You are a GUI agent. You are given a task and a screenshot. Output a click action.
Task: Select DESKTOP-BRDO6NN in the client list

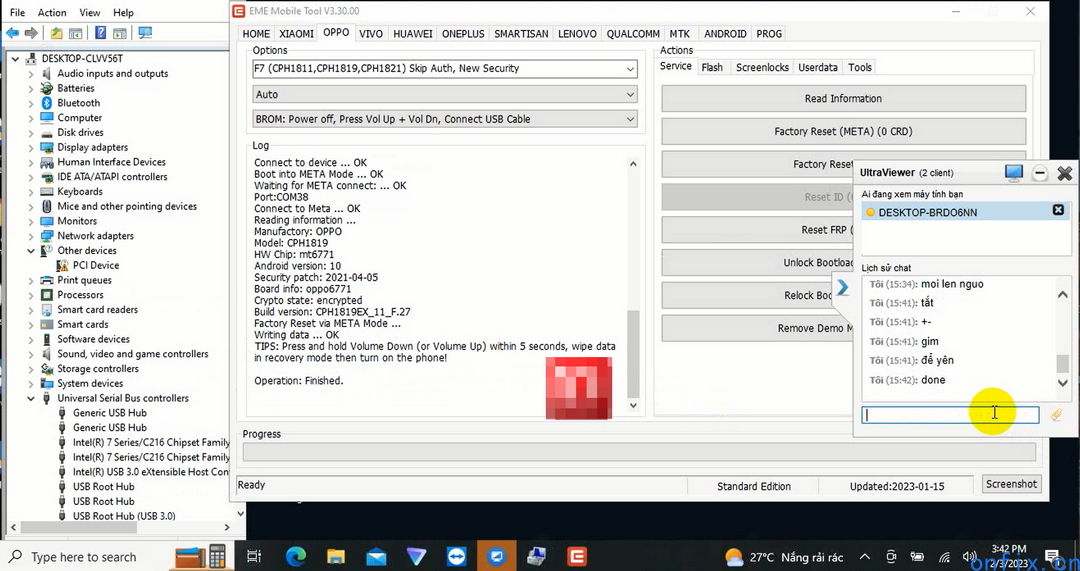click(x=966, y=212)
